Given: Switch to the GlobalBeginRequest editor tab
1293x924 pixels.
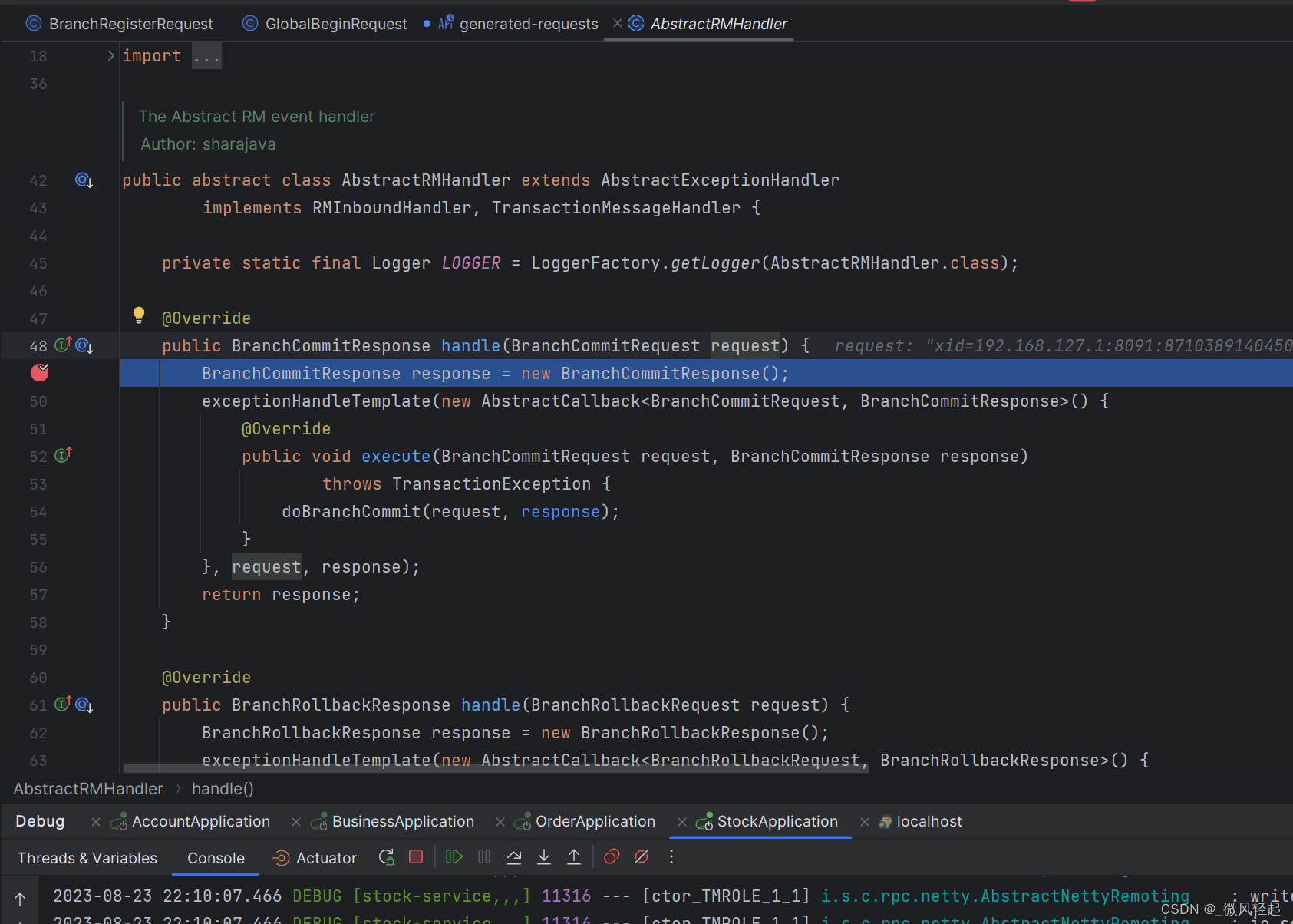Looking at the screenshot, I should (325, 24).
